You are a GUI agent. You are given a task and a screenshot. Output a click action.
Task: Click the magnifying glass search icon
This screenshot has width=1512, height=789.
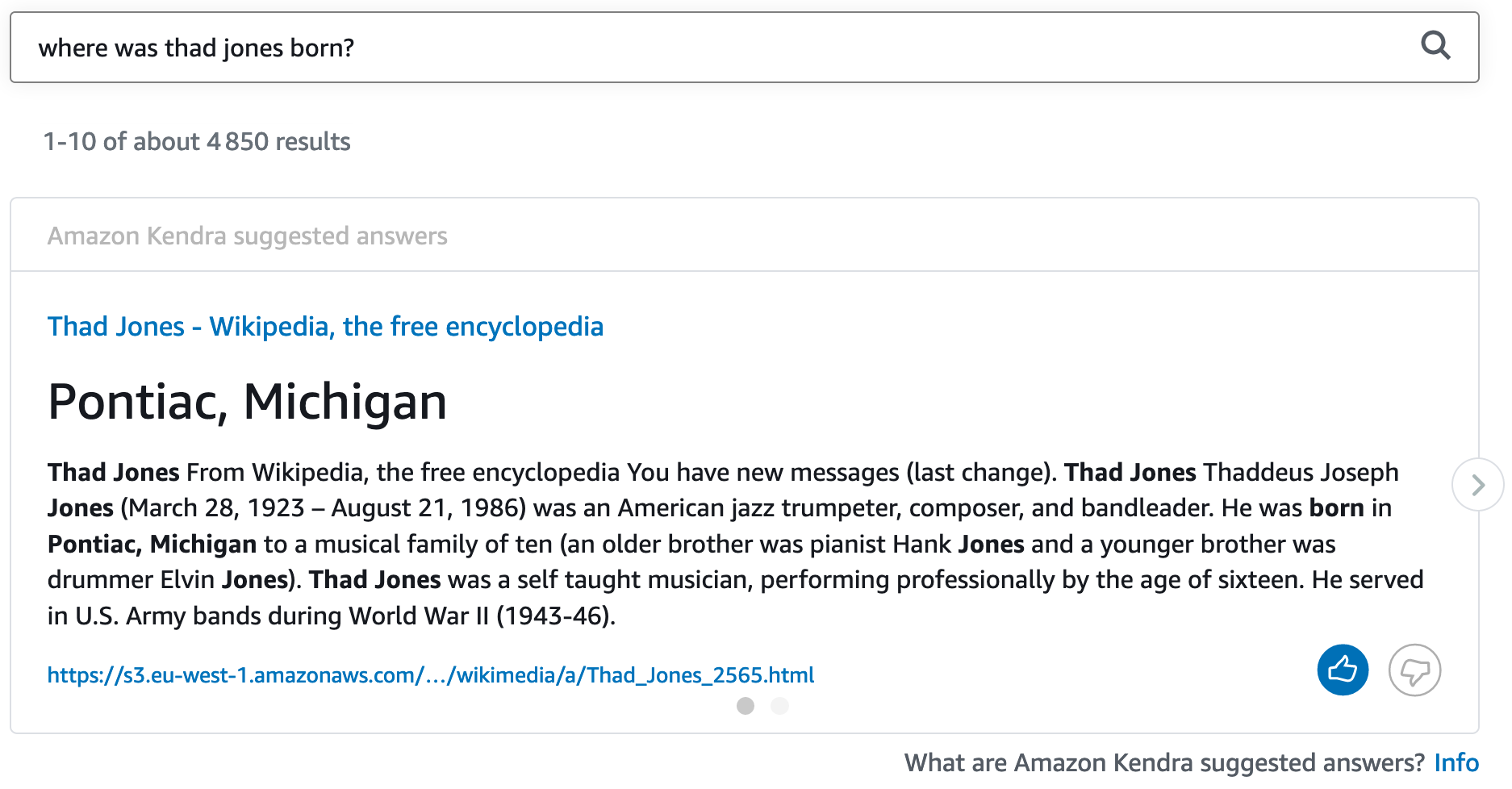(1435, 46)
